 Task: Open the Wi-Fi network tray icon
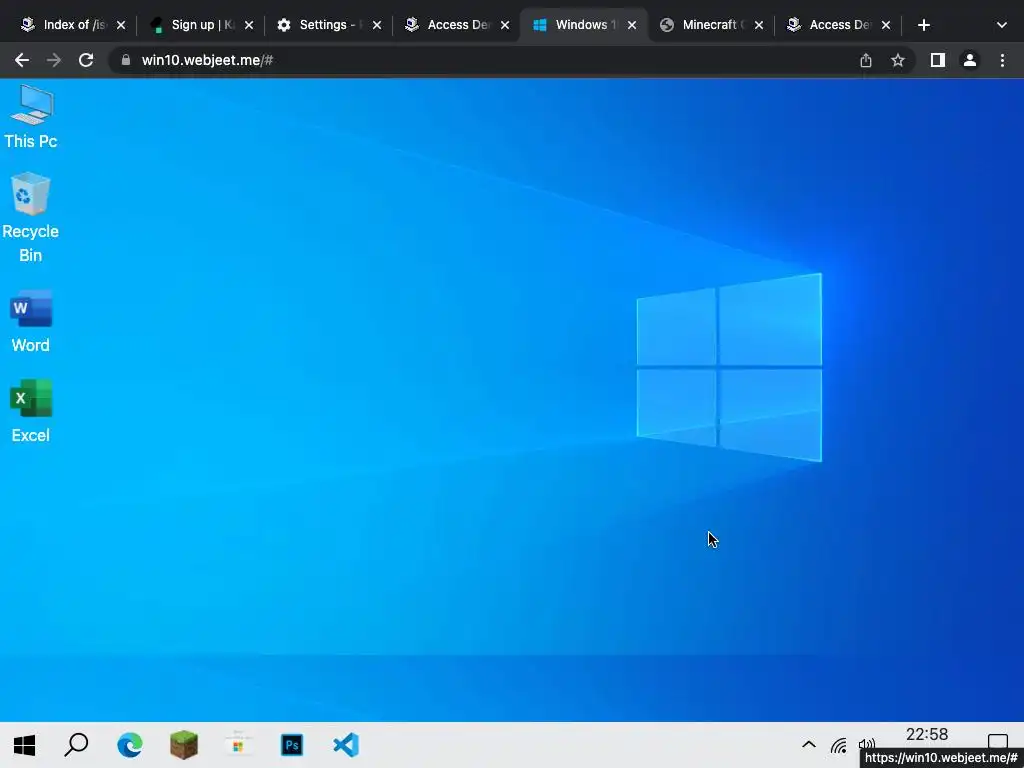[x=839, y=745]
